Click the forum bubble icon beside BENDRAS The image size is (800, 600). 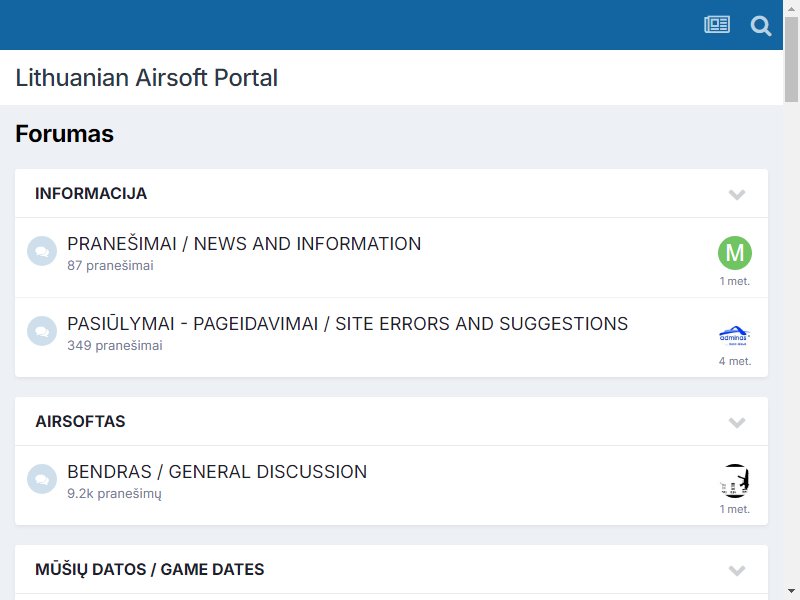click(x=42, y=479)
